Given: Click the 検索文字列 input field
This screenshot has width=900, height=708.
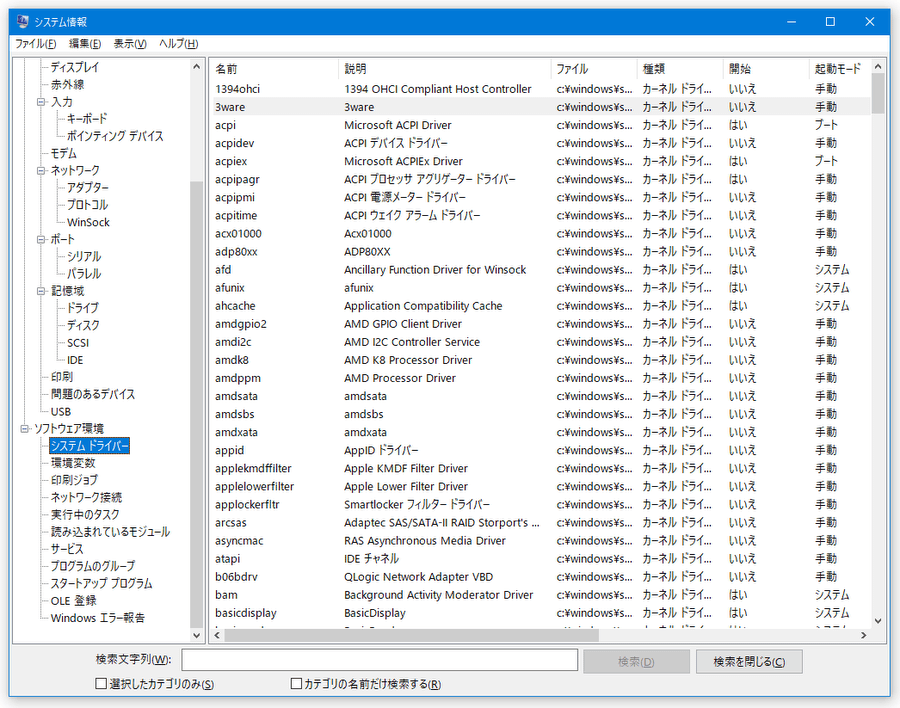Looking at the screenshot, I should tap(379, 660).
